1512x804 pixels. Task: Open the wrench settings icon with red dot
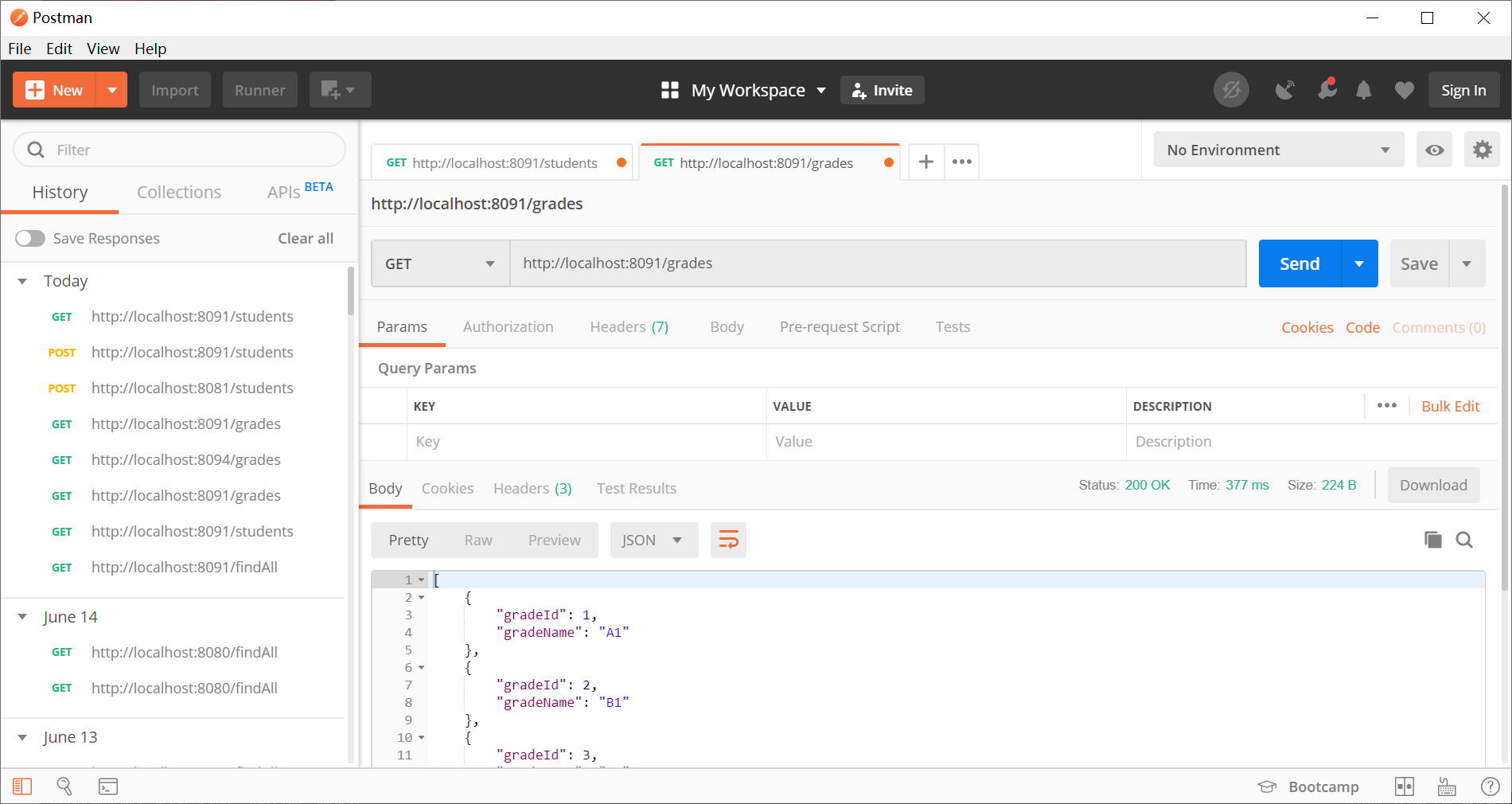[x=1327, y=88]
